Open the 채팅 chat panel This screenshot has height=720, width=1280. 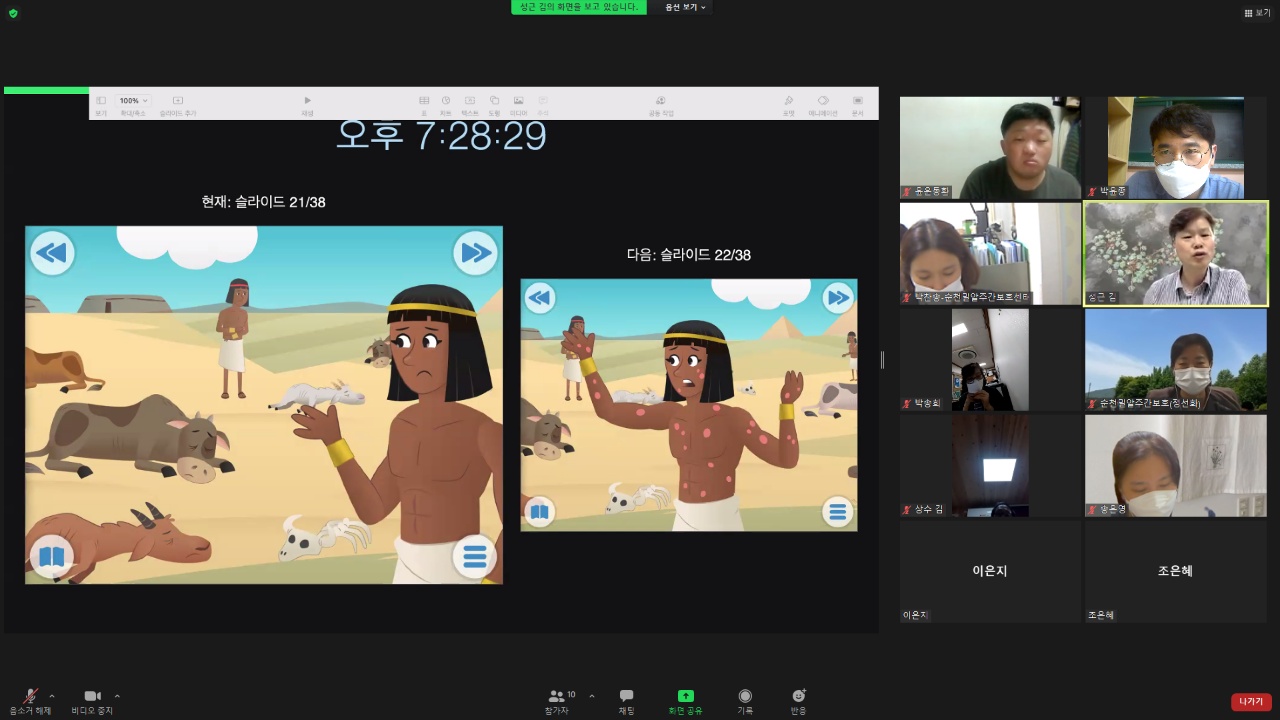click(x=626, y=696)
